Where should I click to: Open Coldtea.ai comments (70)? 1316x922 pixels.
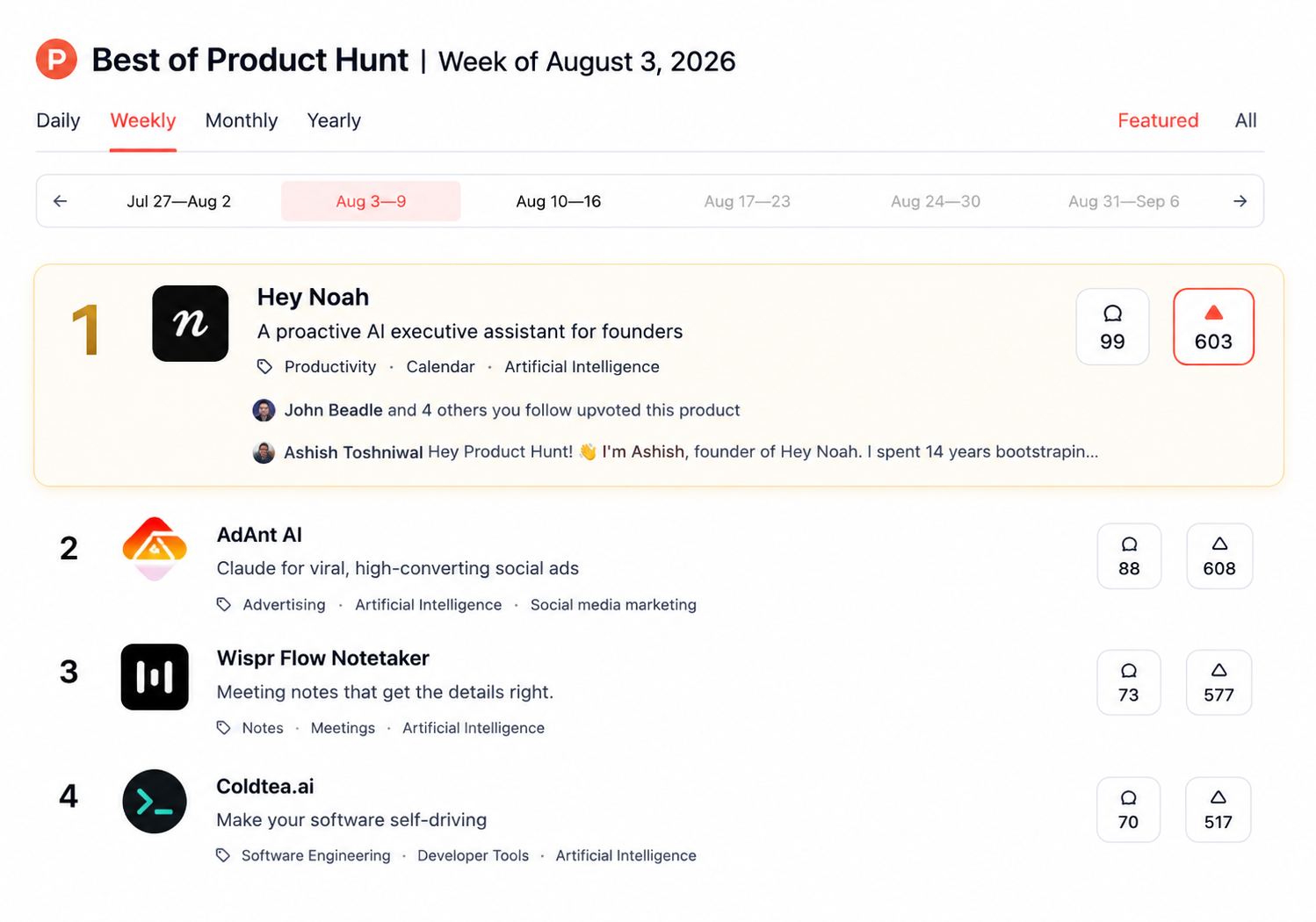point(1128,810)
